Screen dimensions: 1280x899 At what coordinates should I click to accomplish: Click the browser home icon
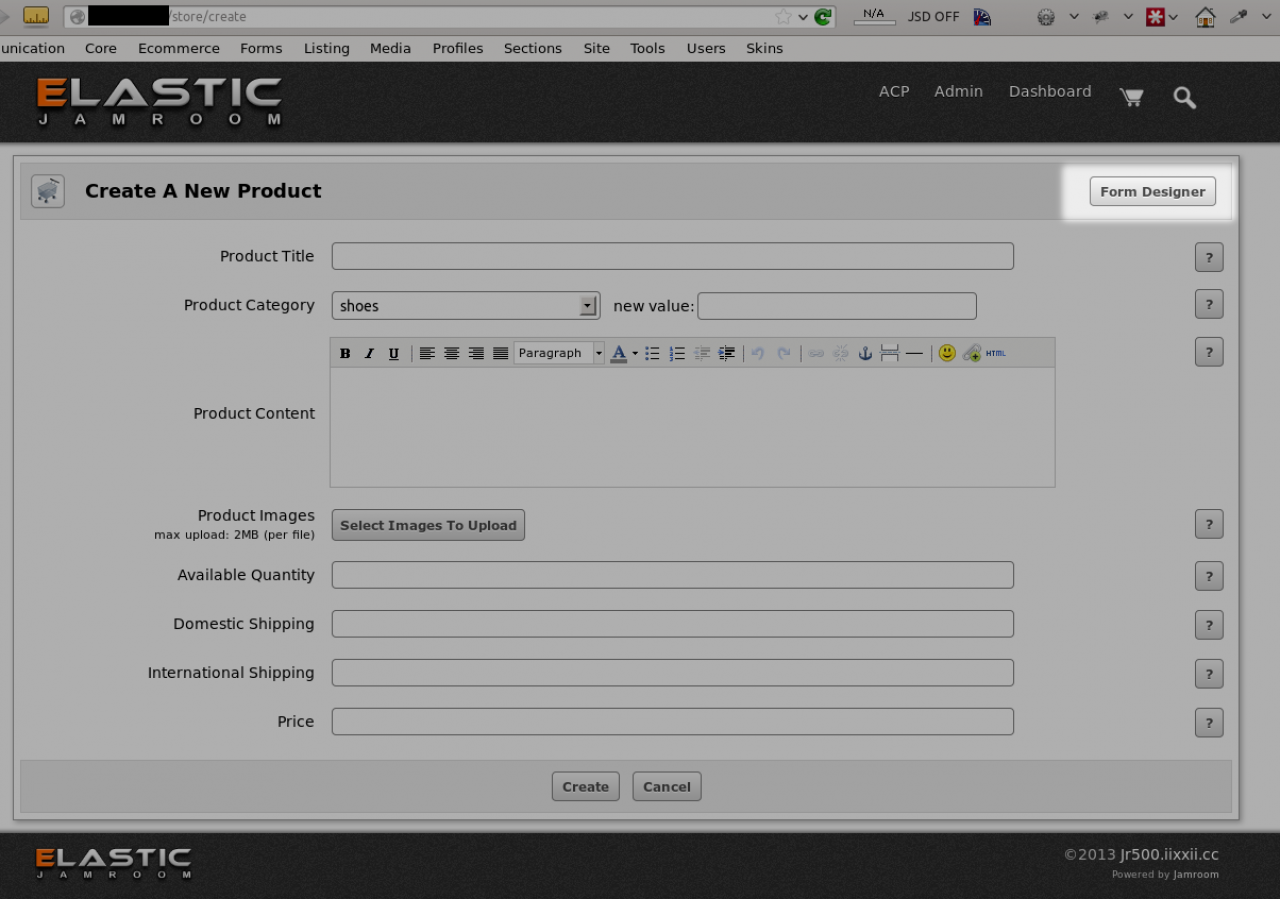pos(1205,17)
